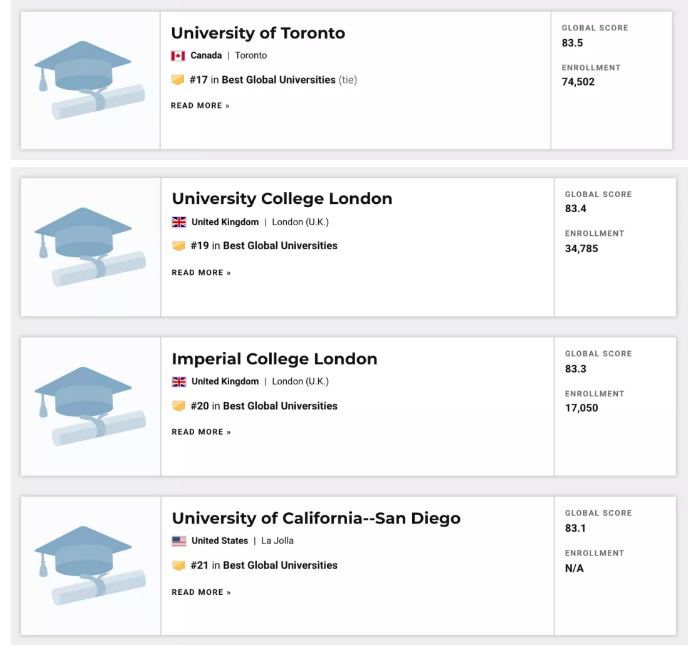The width and height of the screenshot is (697, 648).
Task: Click the #19 in Best Global Universities link
Action: (x=264, y=246)
